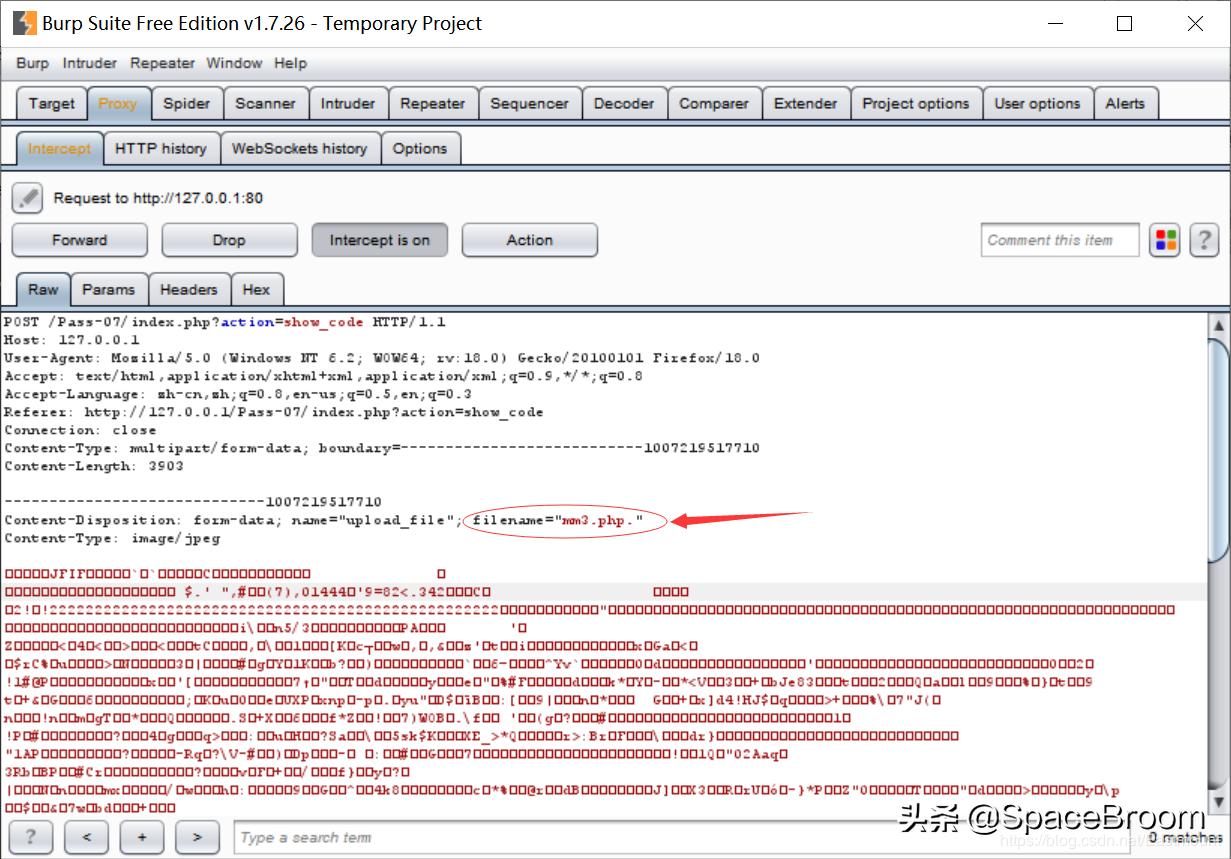Click the Accept-Language header line
1231x859 pixels.
tap(238, 394)
